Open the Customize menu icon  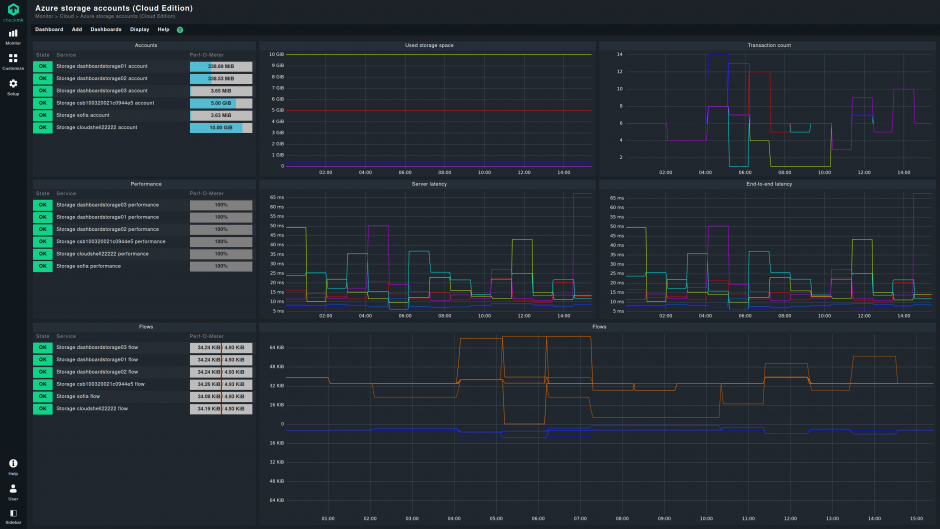13,61
